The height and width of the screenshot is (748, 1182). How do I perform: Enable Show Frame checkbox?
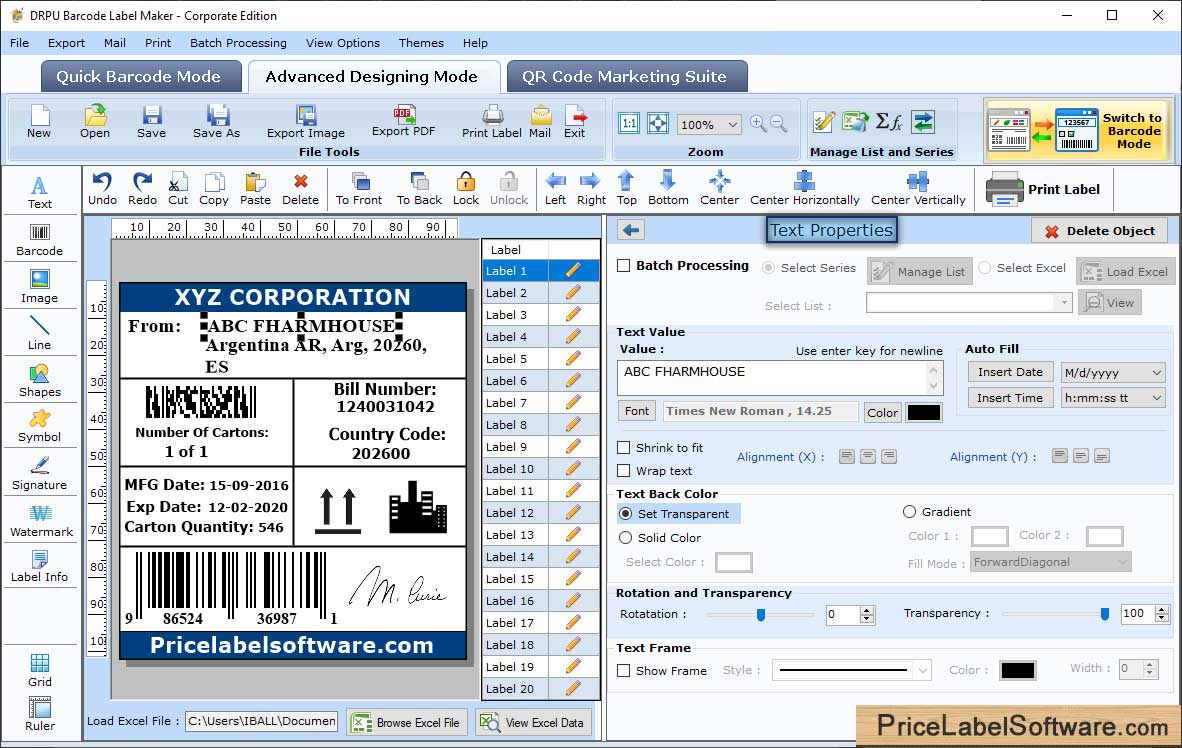coord(624,670)
